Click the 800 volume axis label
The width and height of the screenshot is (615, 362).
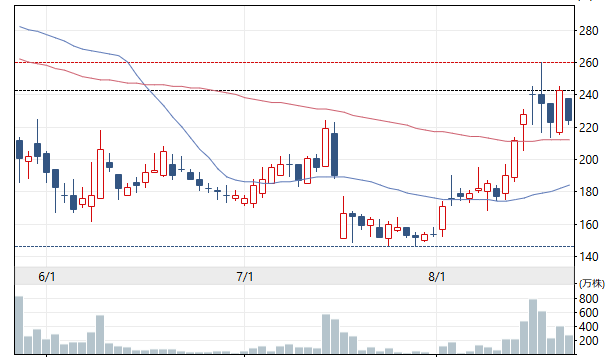pyautogui.click(x=589, y=299)
